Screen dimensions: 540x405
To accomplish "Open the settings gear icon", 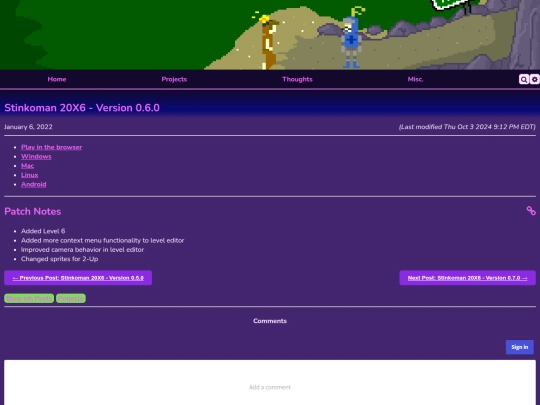I will tap(534, 80).
